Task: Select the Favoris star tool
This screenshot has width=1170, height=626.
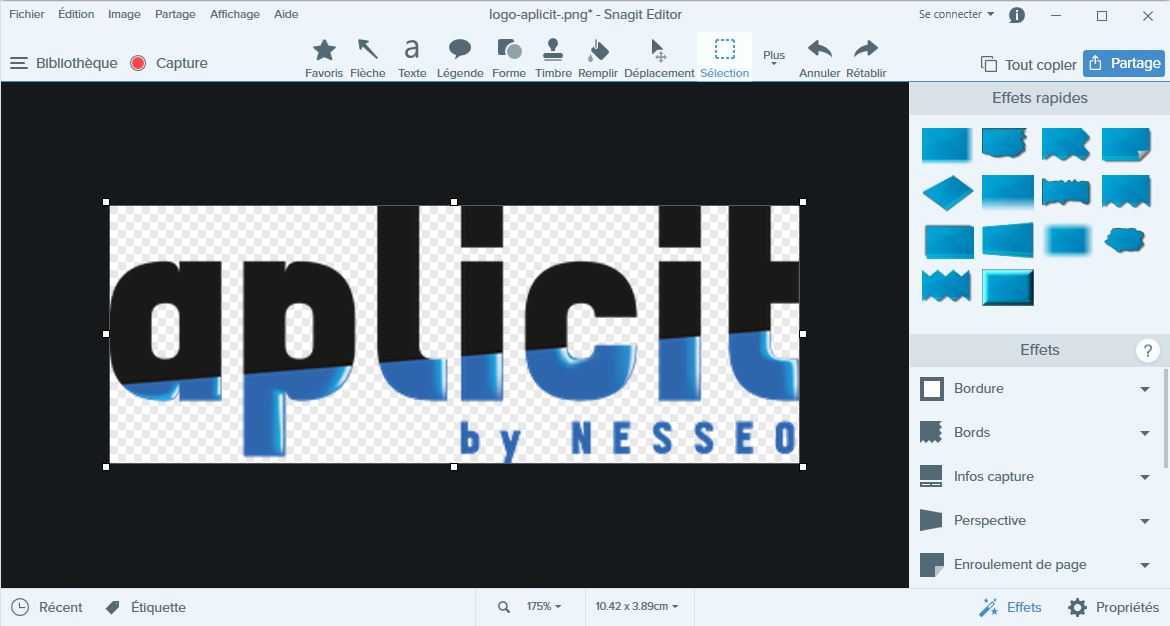Action: pyautogui.click(x=324, y=58)
